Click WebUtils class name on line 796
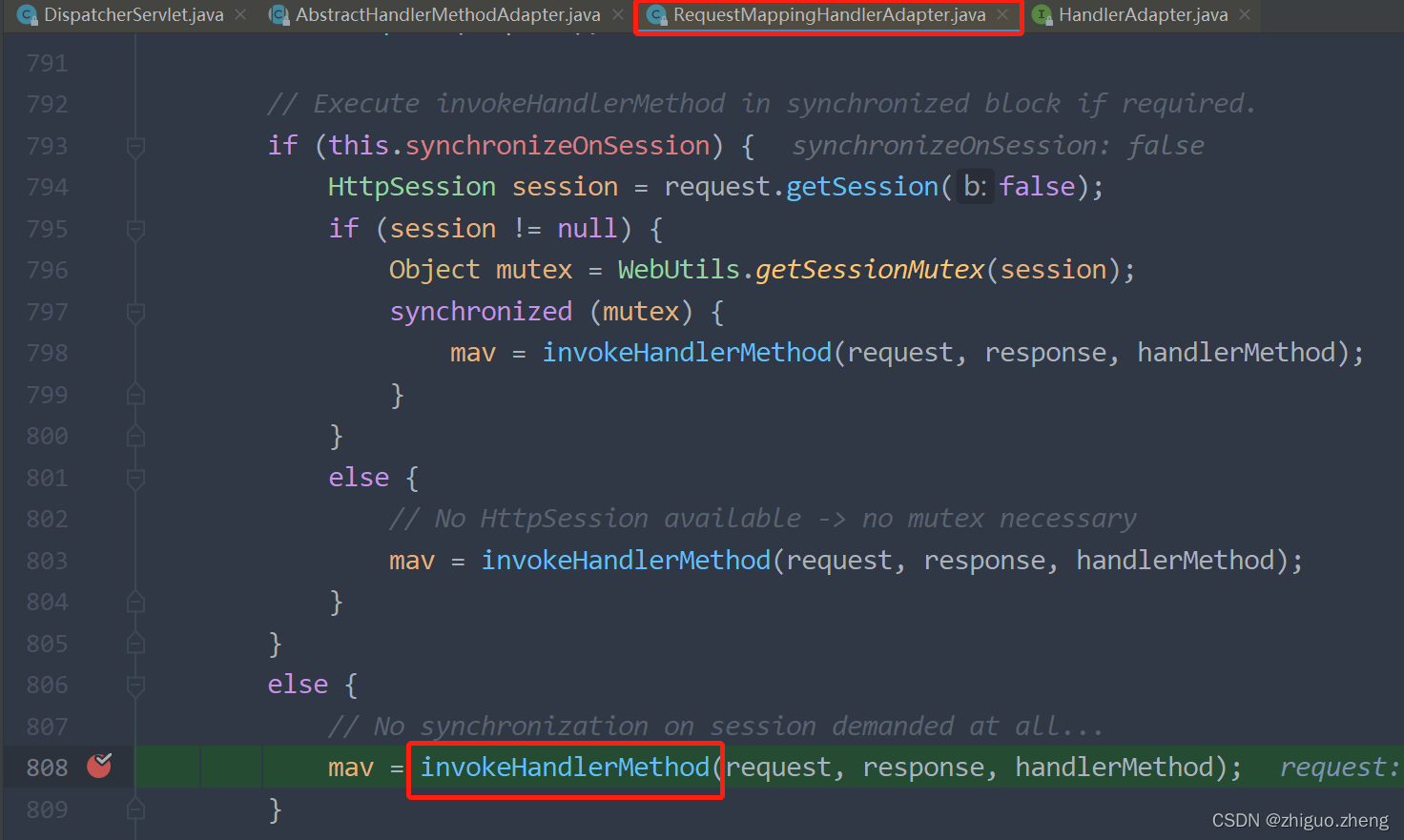Screen dimensions: 1404x840 coord(679,270)
